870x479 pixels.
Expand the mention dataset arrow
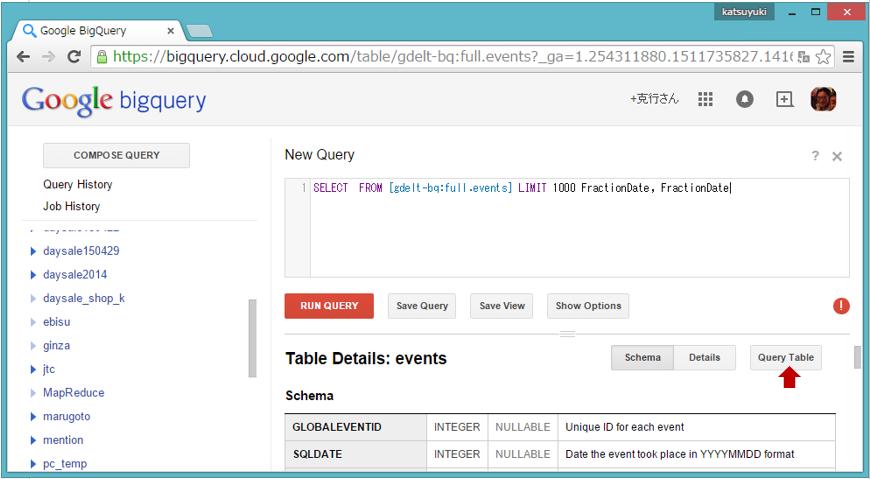click(33, 440)
